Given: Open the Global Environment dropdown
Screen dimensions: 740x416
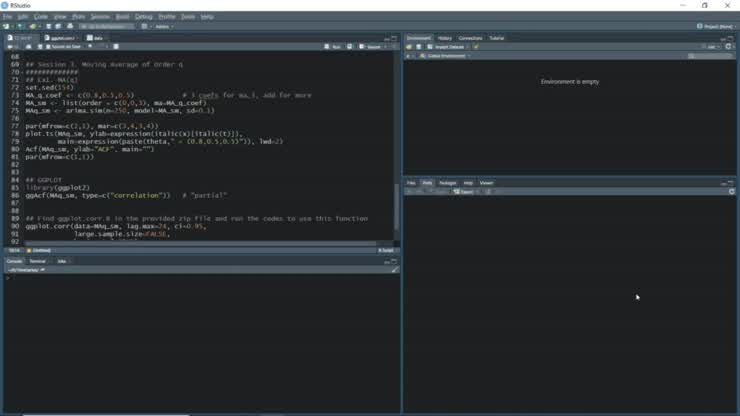Looking at the screenshot, I should coord(445,56).
